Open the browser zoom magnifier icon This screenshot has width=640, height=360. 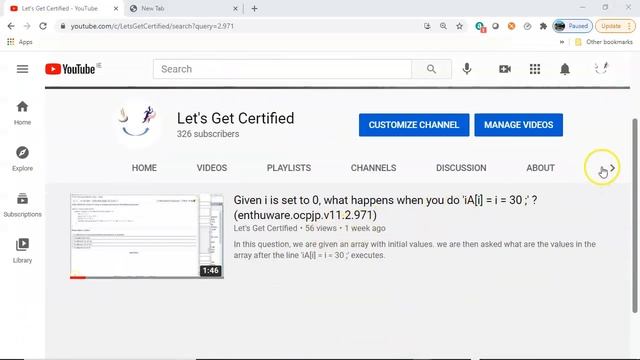coord(443,26)
